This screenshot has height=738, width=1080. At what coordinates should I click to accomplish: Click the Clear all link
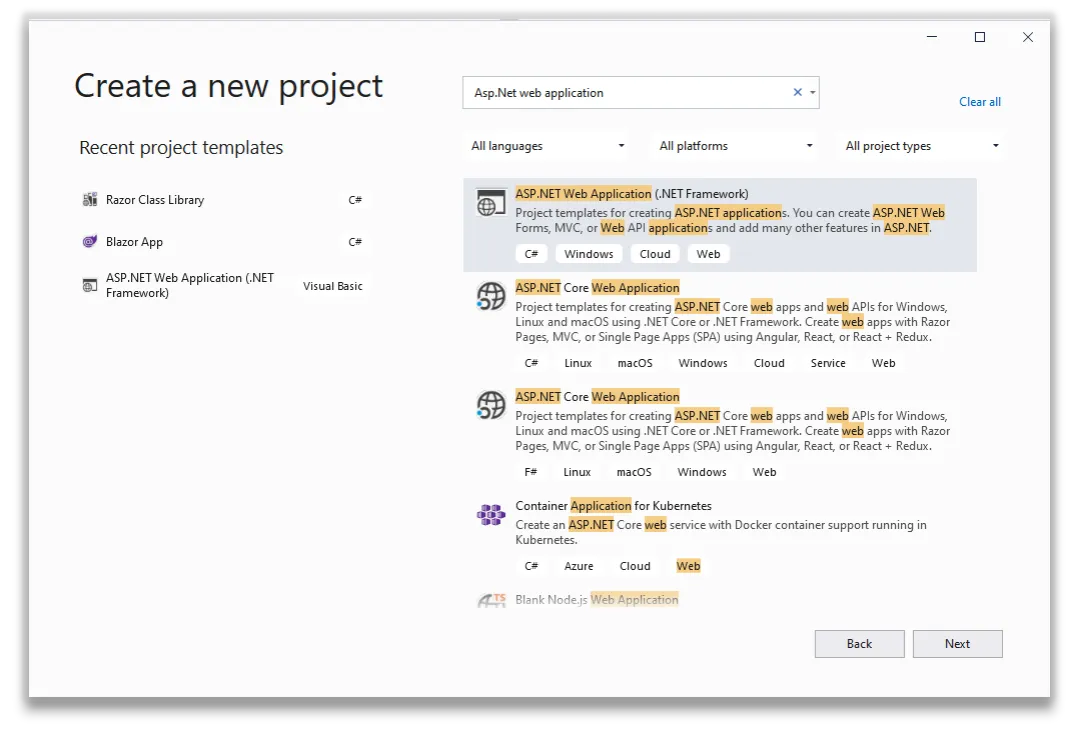[979, 102]
